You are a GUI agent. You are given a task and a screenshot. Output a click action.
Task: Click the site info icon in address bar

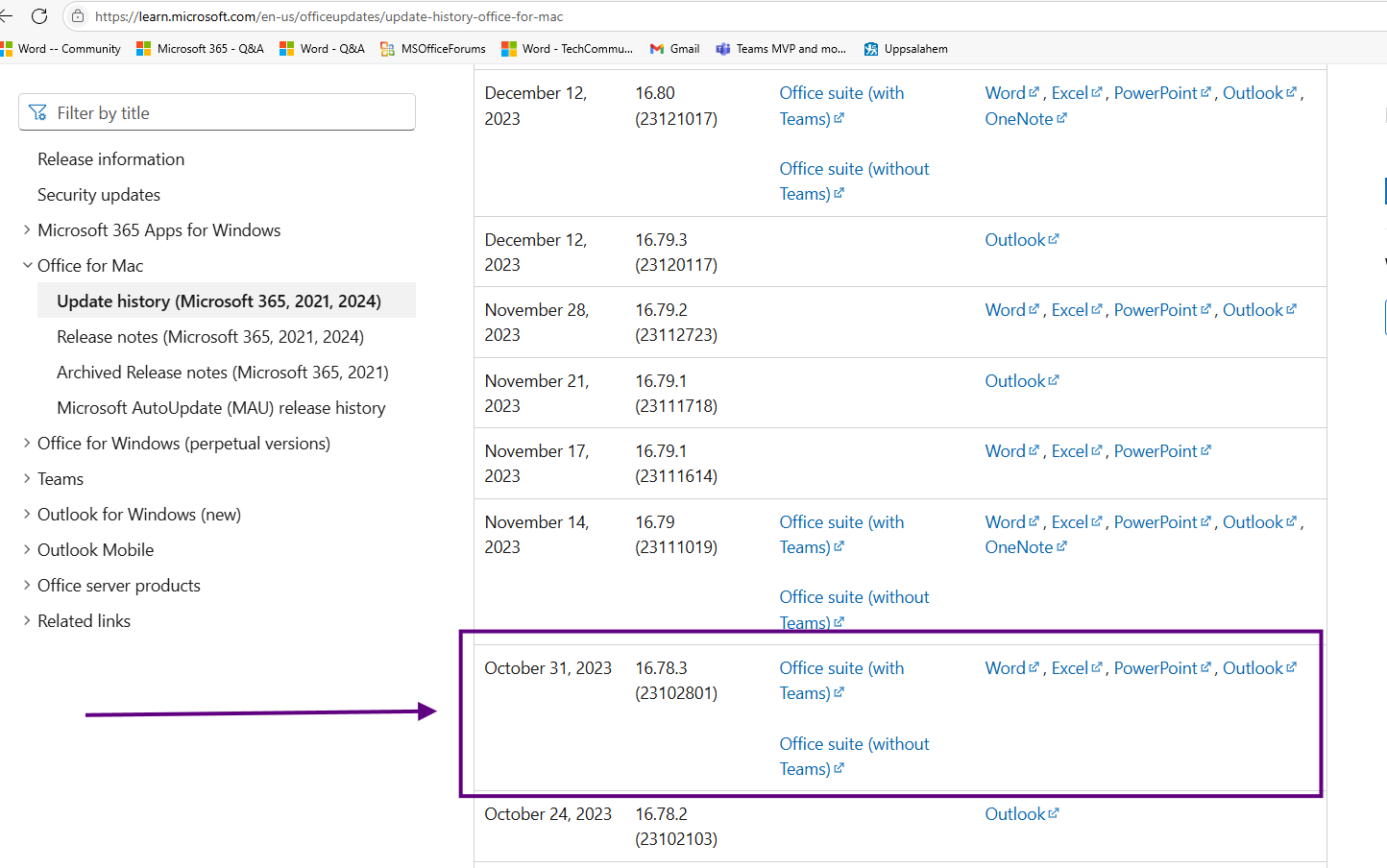(79, 16)
